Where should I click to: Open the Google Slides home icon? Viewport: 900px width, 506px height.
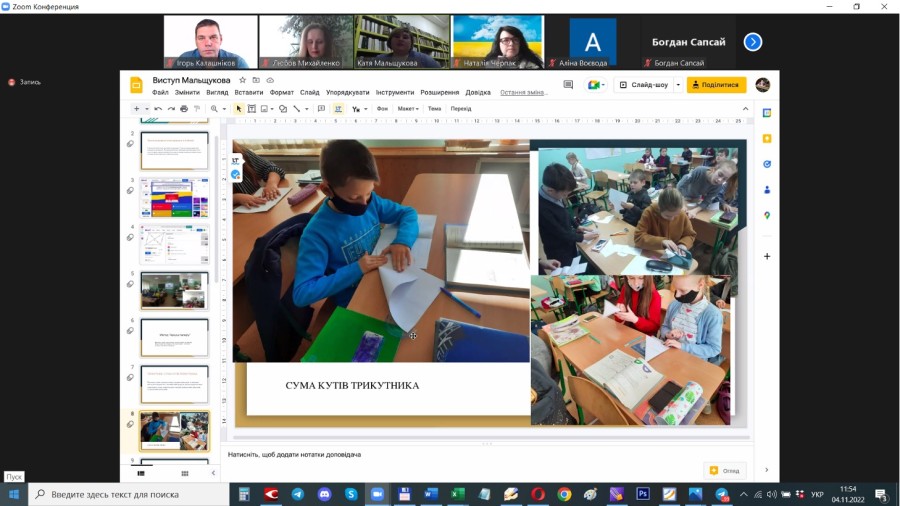click(x=136, y=85)
